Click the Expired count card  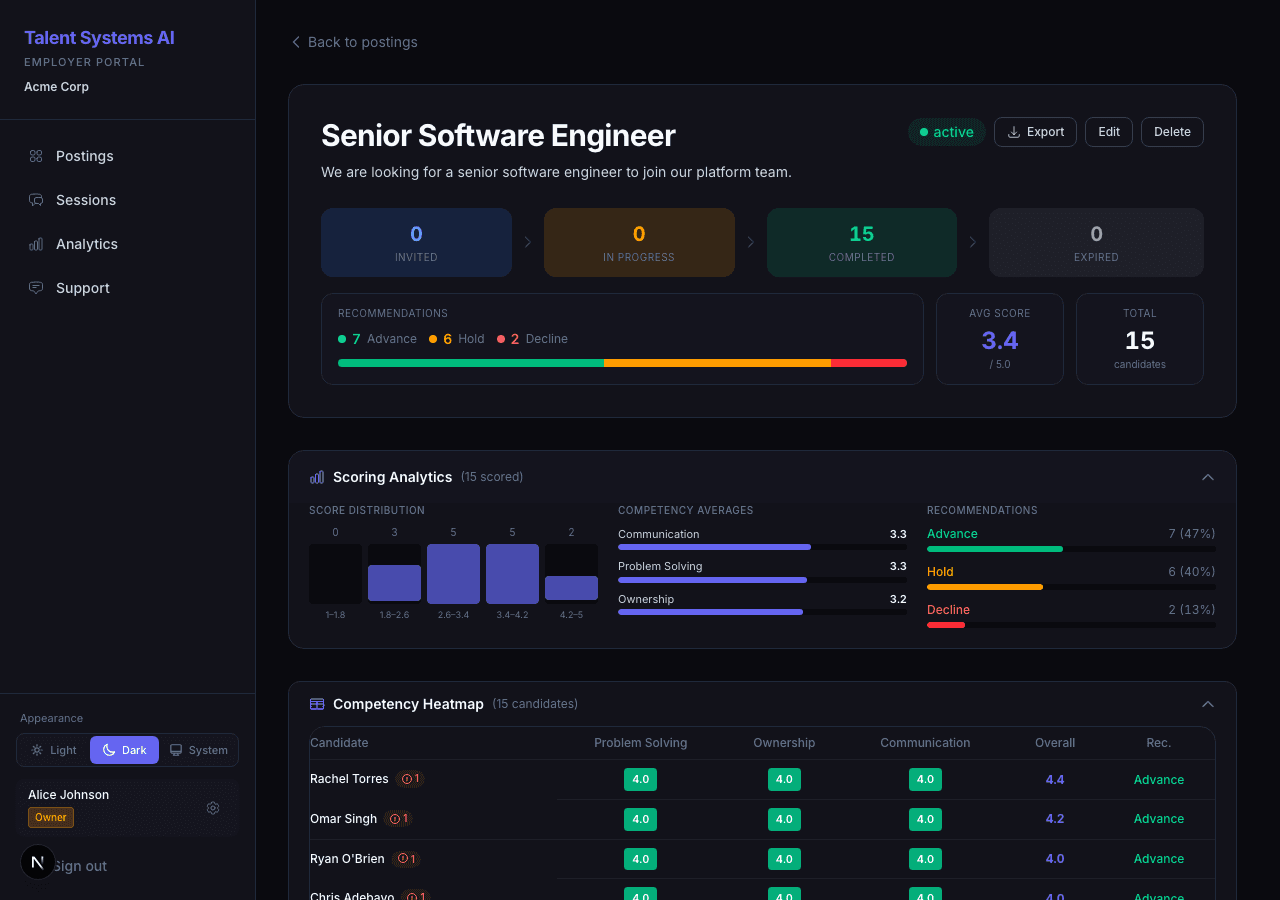click(x=1096, y=242)
